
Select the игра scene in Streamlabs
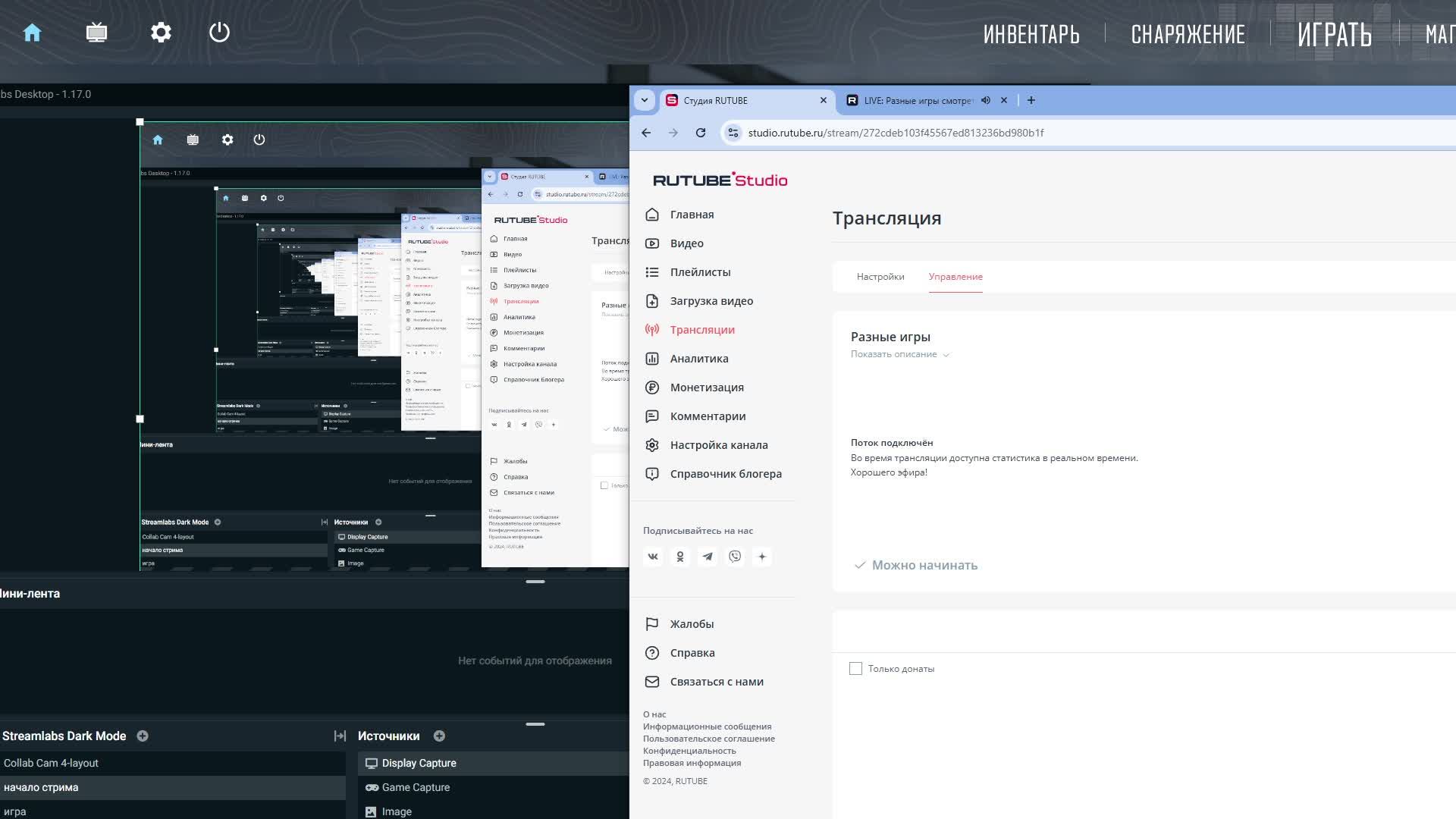pyautogui.click(x=173, y=811)
